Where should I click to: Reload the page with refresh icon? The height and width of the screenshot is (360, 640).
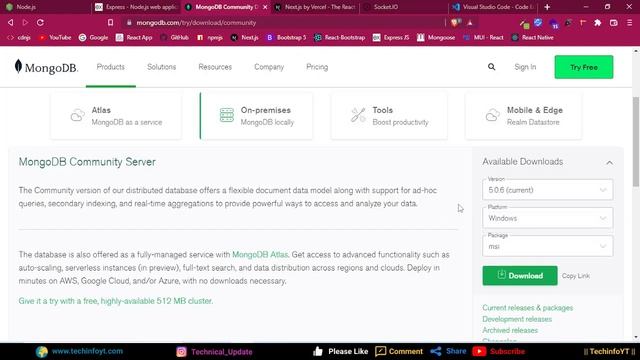[x=40, y=22]
